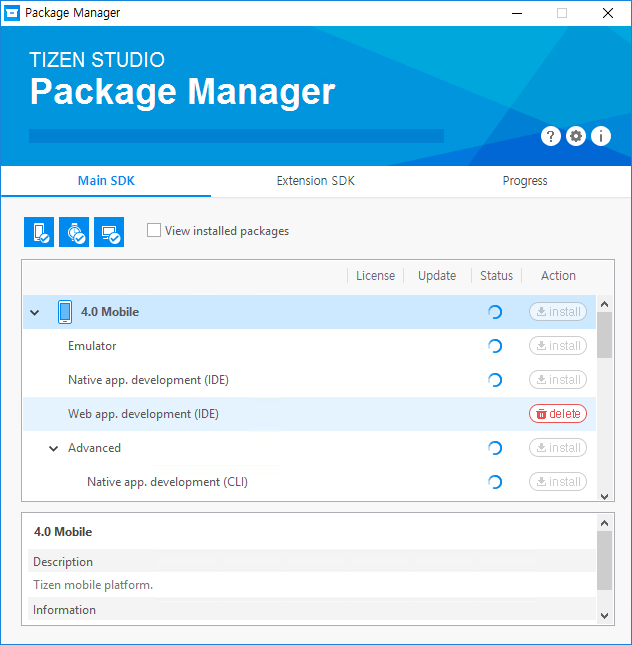The image size is (632, 645).
Task: Click the mobile profile filter icon
Action: (x=39, y=232)
